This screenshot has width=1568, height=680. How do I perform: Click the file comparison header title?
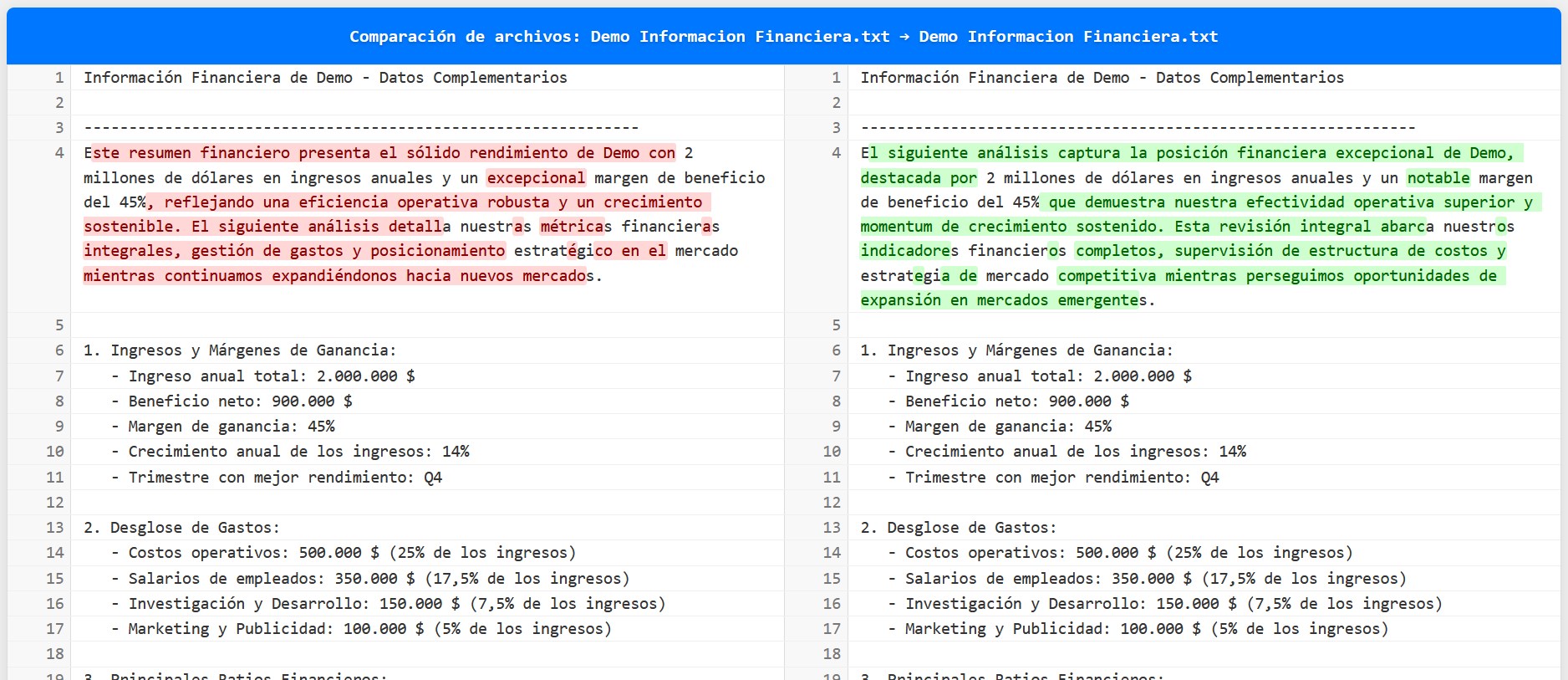[x=783, y=36]
